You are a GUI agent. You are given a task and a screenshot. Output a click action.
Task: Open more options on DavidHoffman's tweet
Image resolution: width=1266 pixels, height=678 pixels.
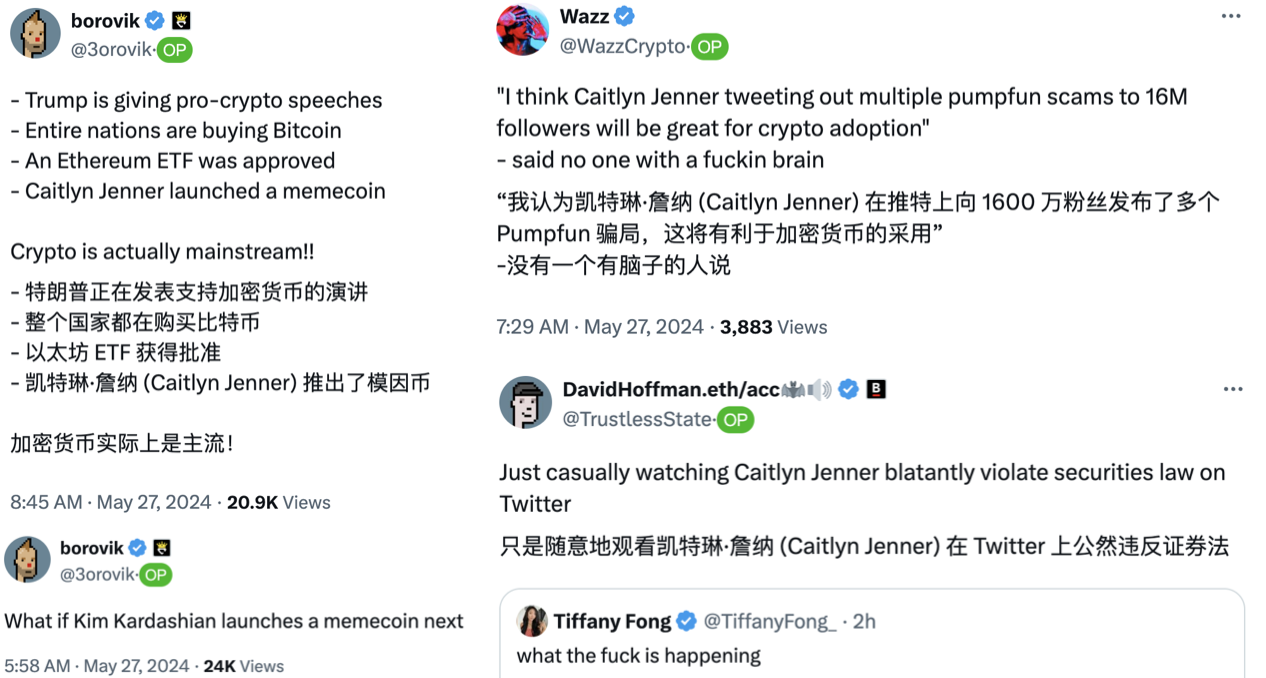(1233, 389)
